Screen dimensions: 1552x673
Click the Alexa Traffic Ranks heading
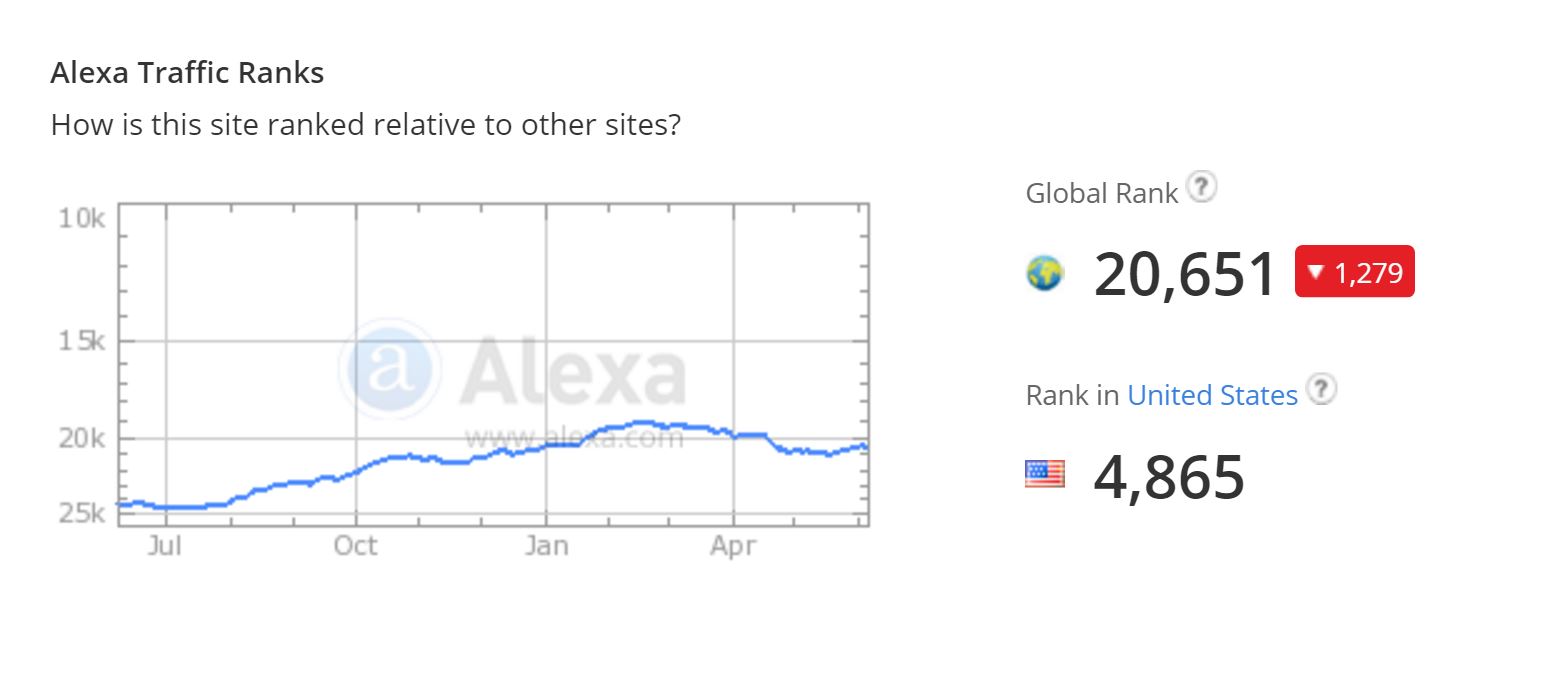tap(187, 73)
